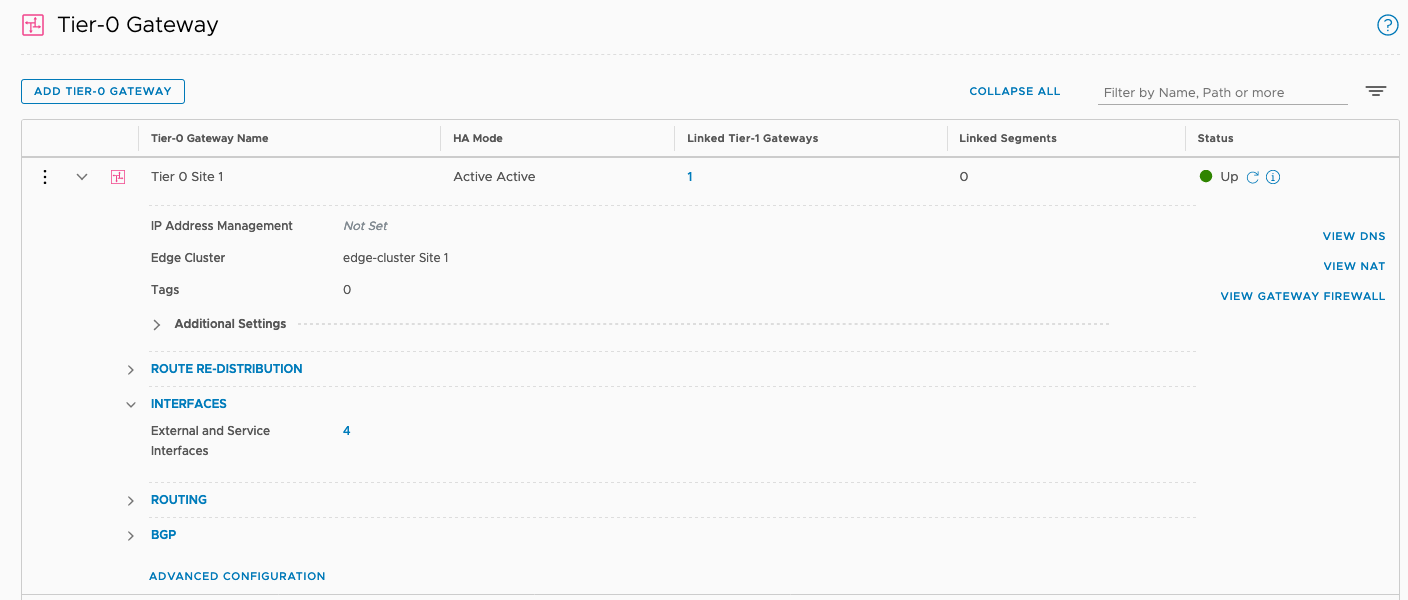
Task: Click Collapse All
Action: point(1014,91)
